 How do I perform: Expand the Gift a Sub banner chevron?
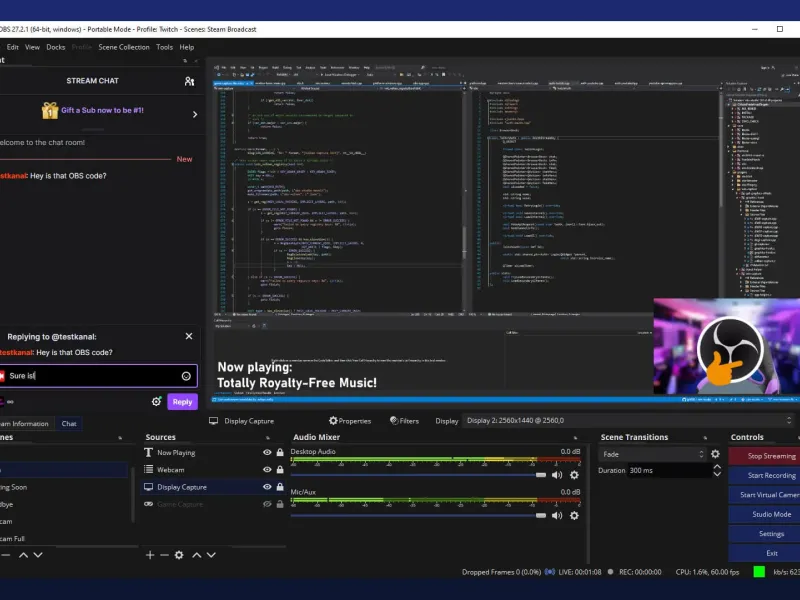click(195, 114)
